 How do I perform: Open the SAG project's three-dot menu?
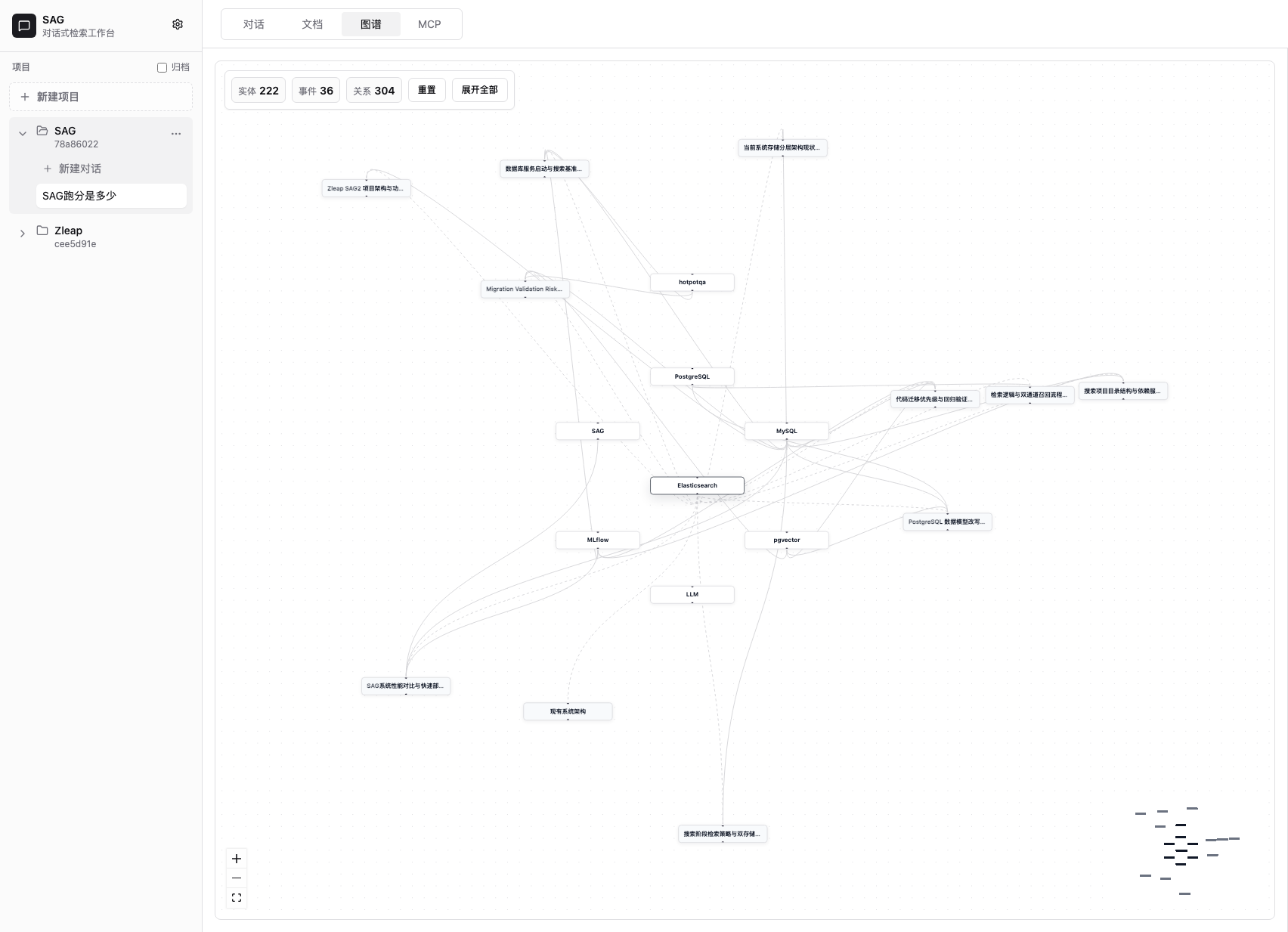tap(176, 134)
